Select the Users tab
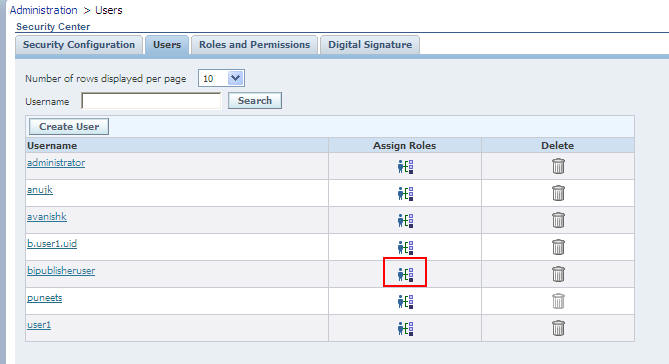669x364 pixels. (167, 45)
